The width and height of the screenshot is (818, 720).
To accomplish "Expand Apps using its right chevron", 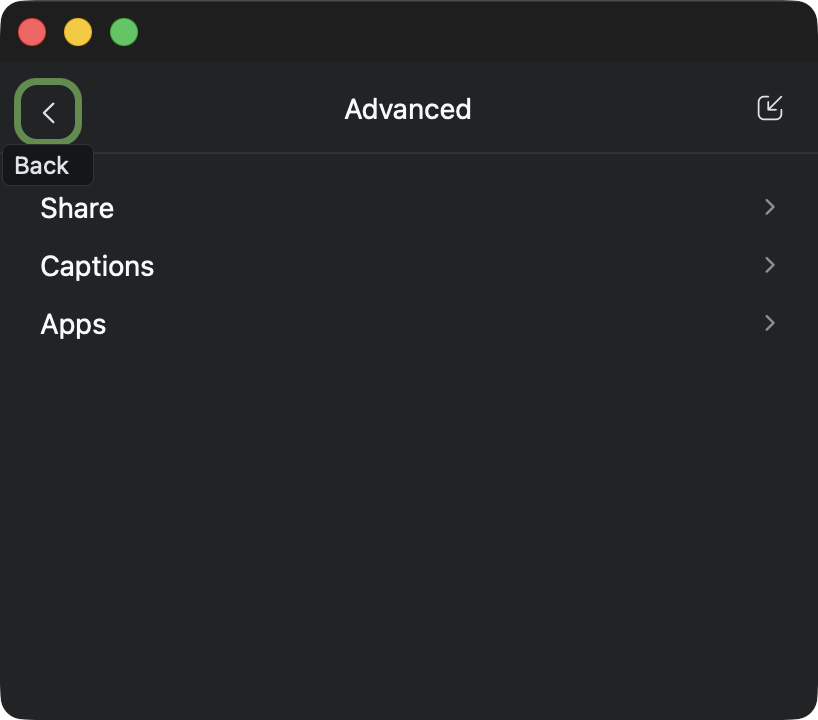I will (x=769, y=323).
